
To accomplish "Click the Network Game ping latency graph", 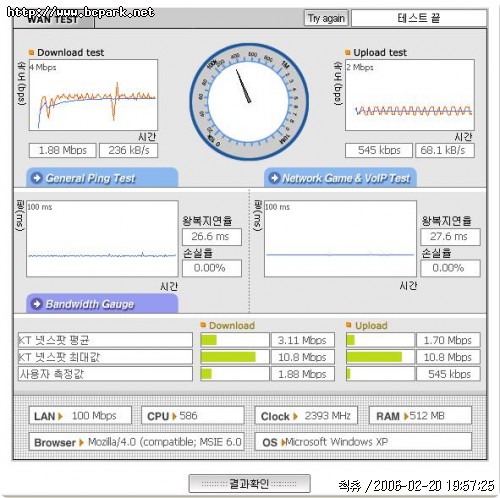I will pos(340,238).
